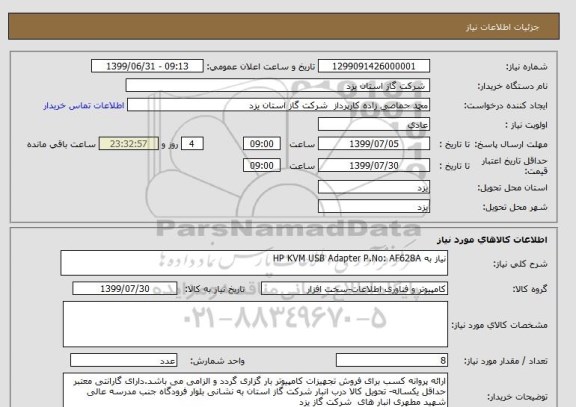576x407 pixels.
Task: Click the empty goods specifications text area
Action: pyautogui.click(x=255, y=324)
